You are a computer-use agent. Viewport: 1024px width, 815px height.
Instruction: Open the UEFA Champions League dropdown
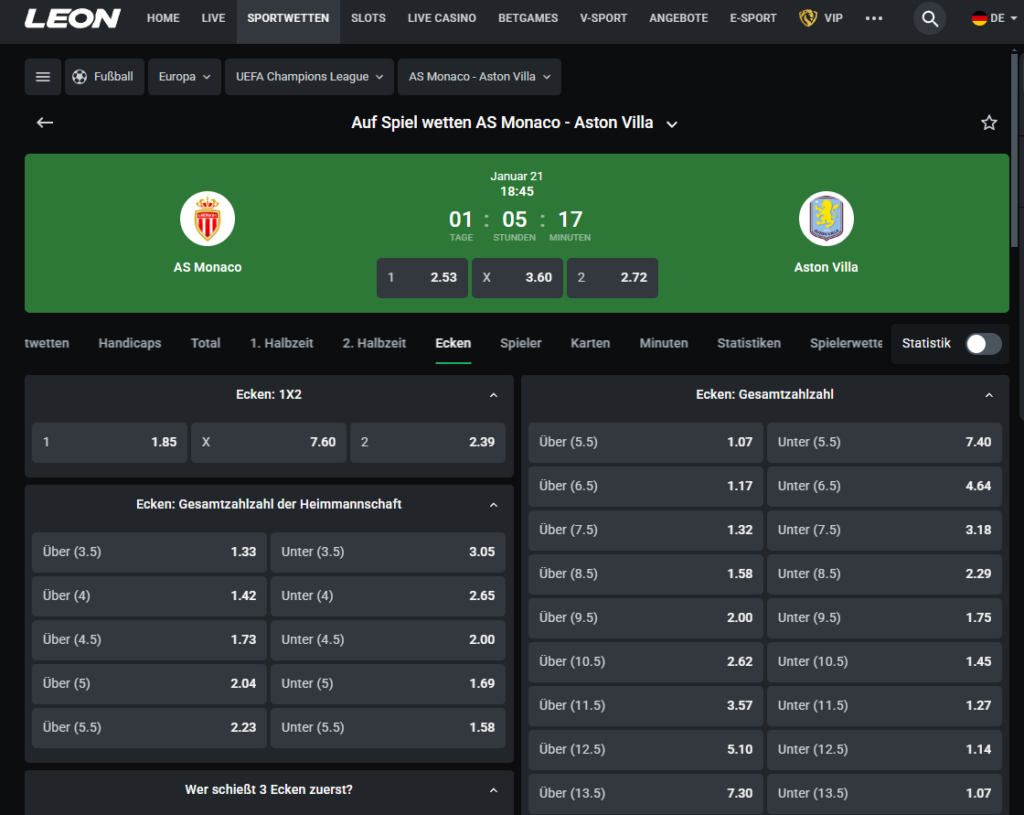point(310,77)
